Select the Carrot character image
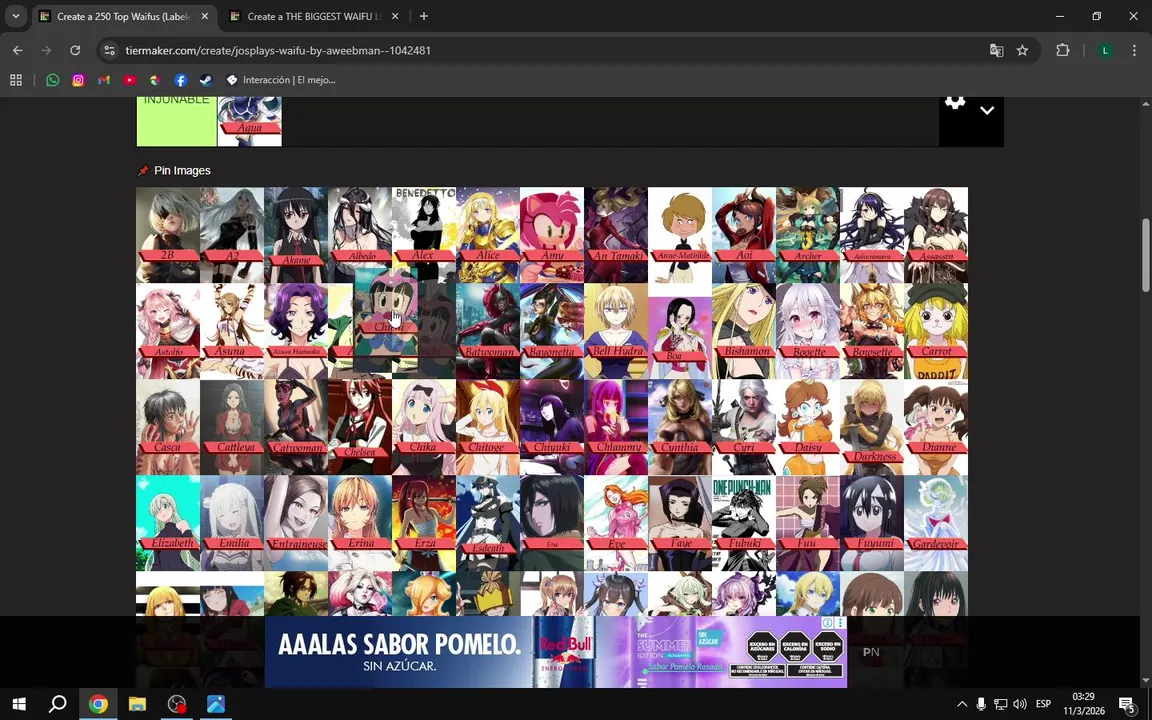 click(936, 331)
